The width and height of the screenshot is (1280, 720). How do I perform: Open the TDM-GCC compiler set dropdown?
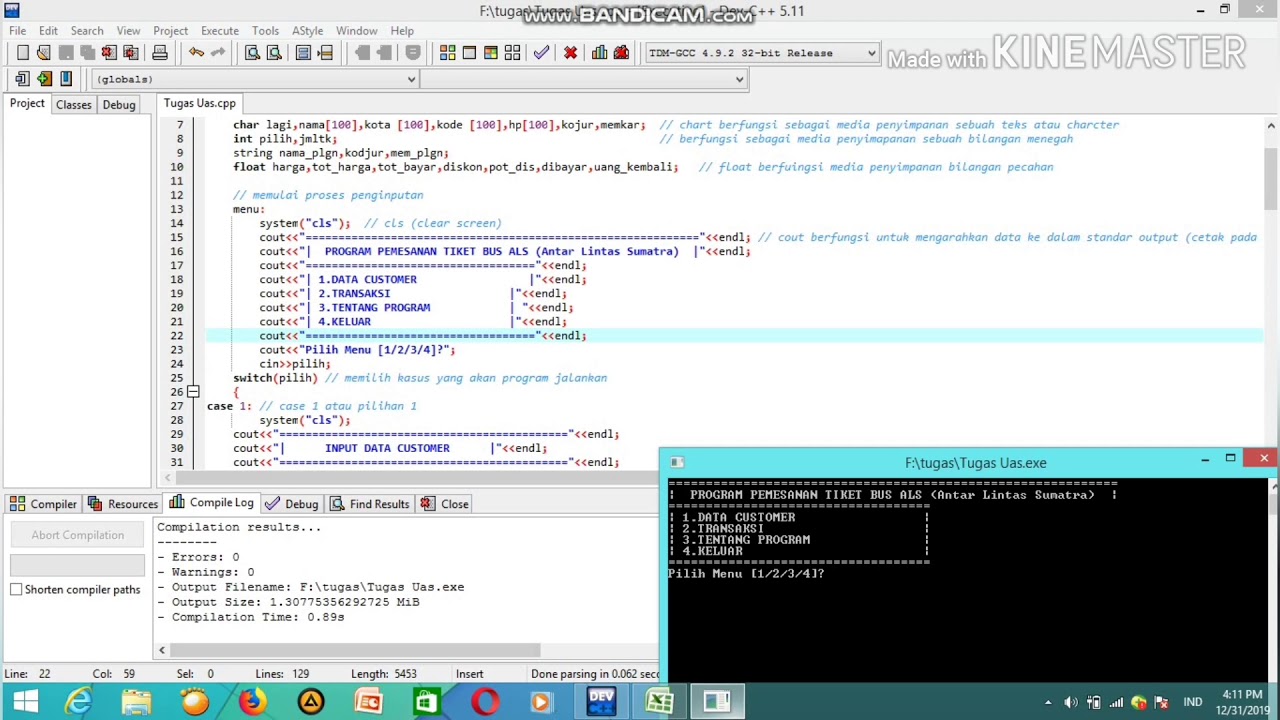point(872,53)
